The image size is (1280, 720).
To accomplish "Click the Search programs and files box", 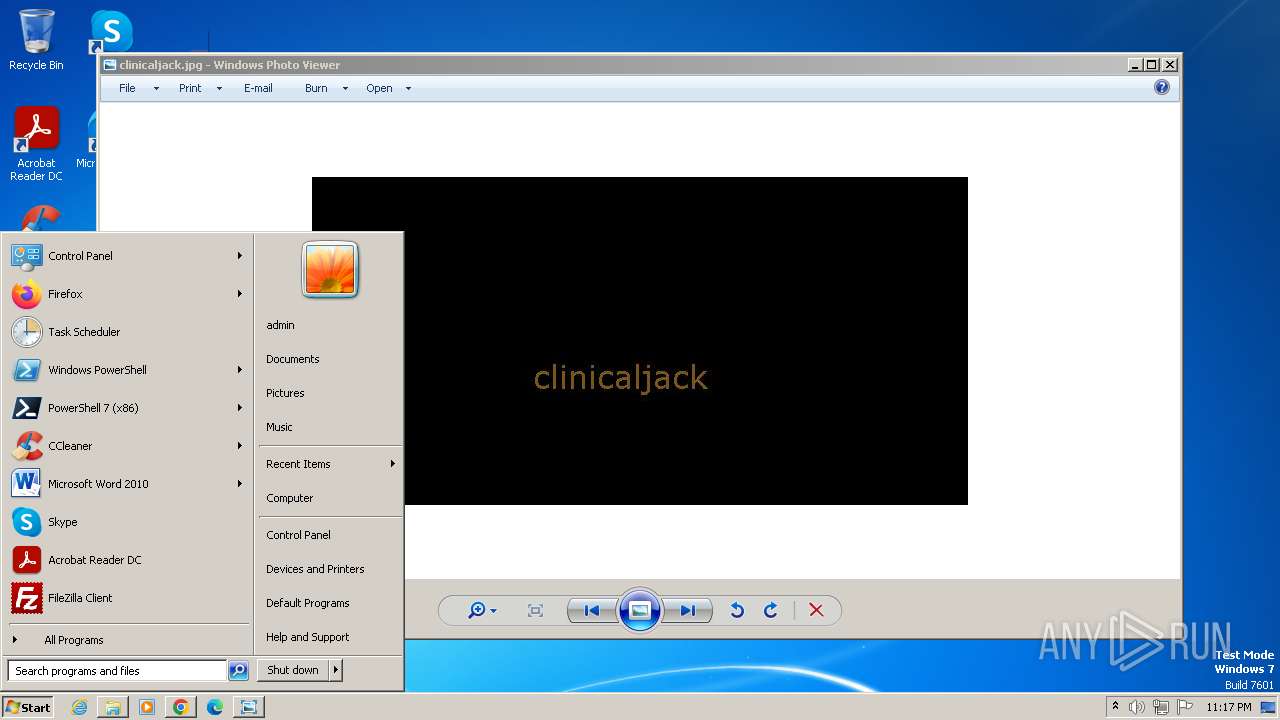I will tap(117, 671).
